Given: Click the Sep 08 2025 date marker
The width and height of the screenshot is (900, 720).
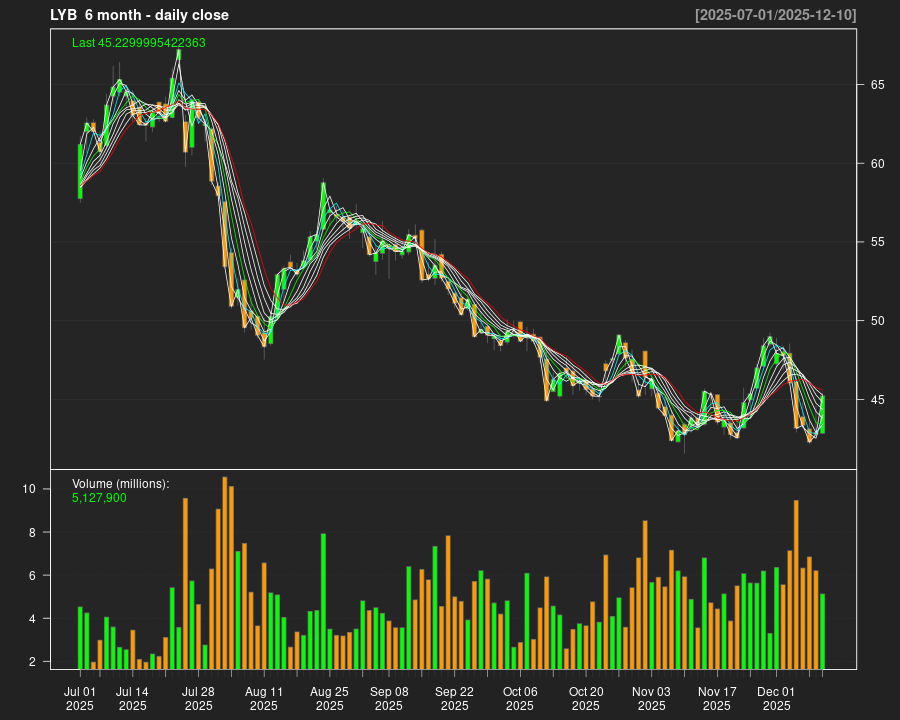Looking at the screenshot, I should point(389,698).
